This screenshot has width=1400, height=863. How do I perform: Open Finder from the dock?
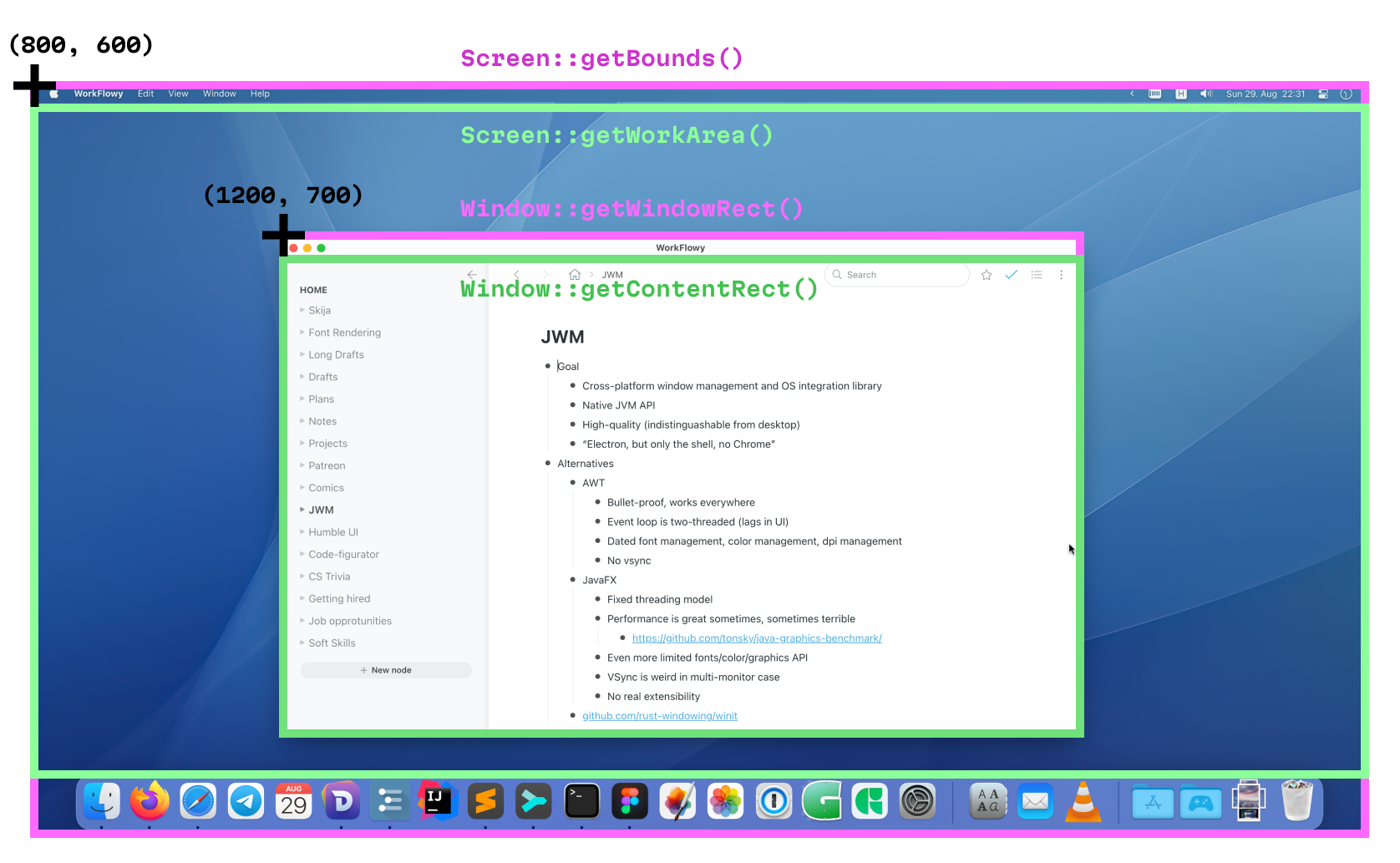coord(102,802)
